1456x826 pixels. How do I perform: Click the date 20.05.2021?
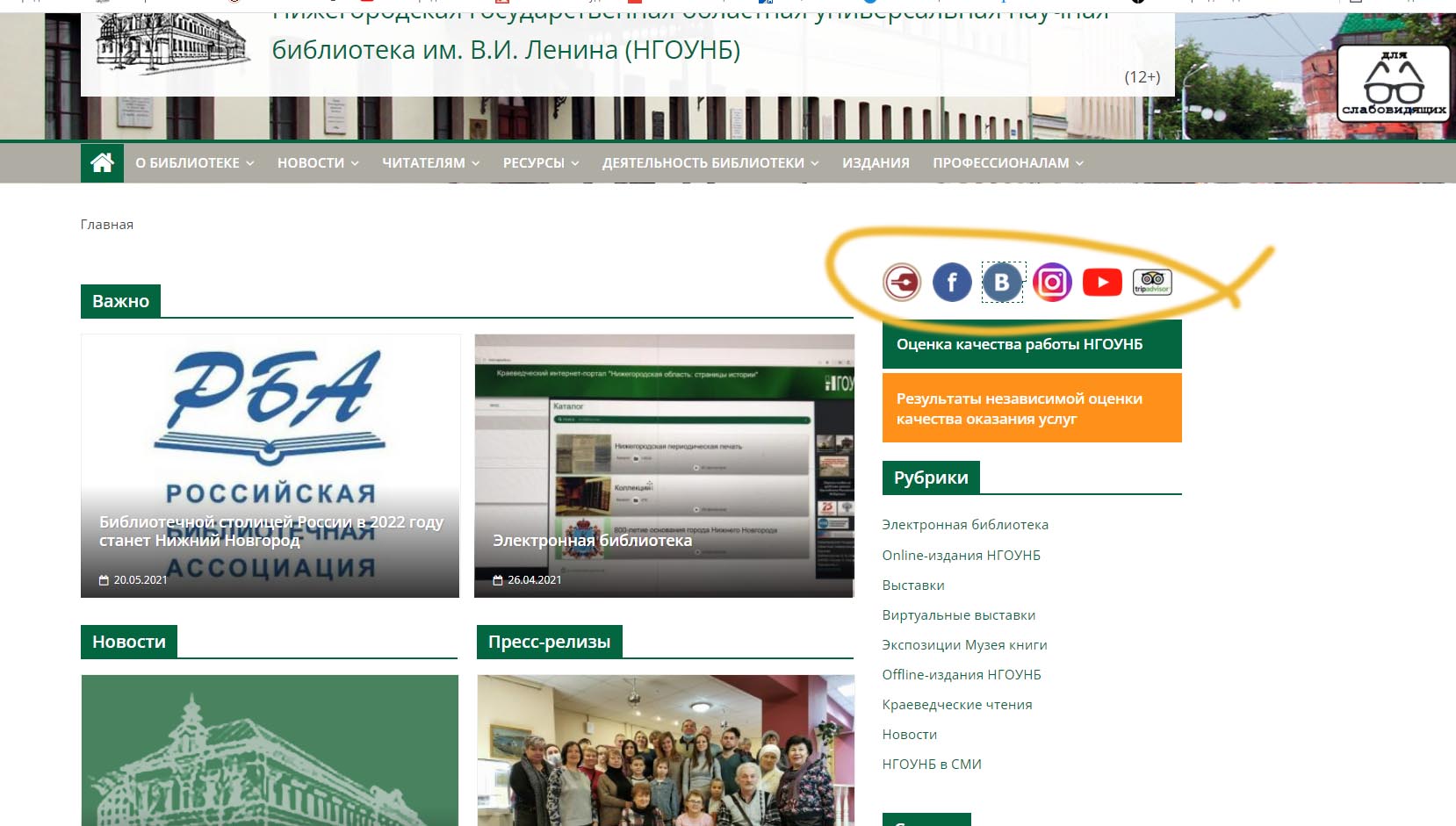pyautogui.click(x=141, y=580)
